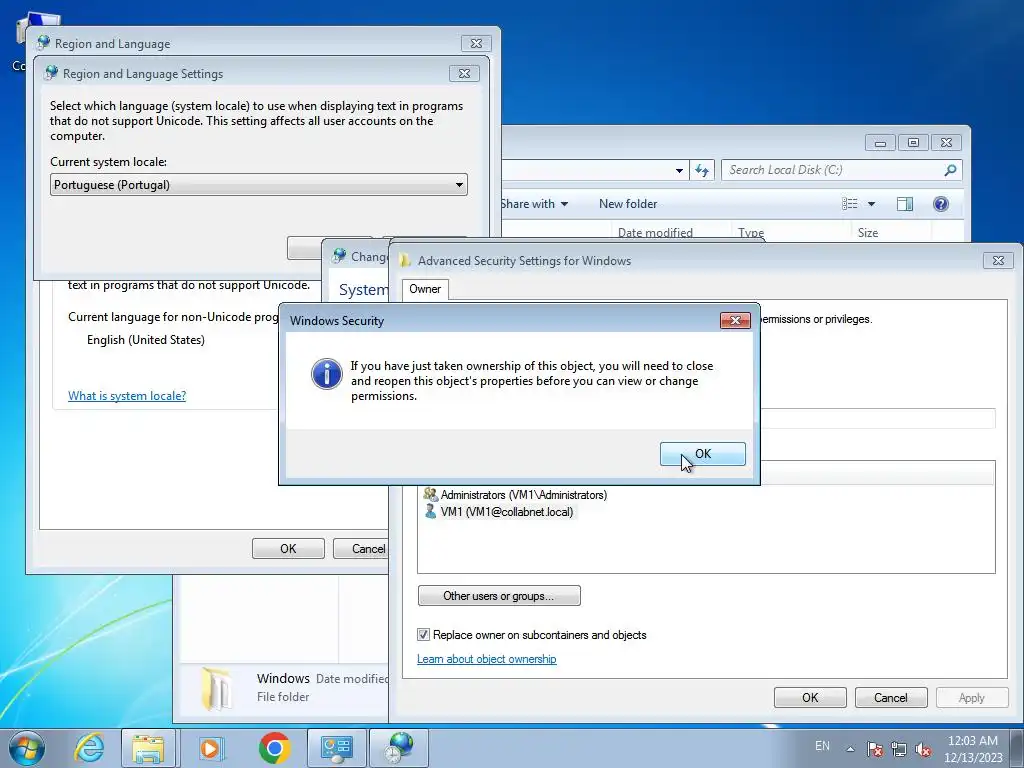
Task: Click the Windows folder icon in details pane
Action: click(216, 688)
